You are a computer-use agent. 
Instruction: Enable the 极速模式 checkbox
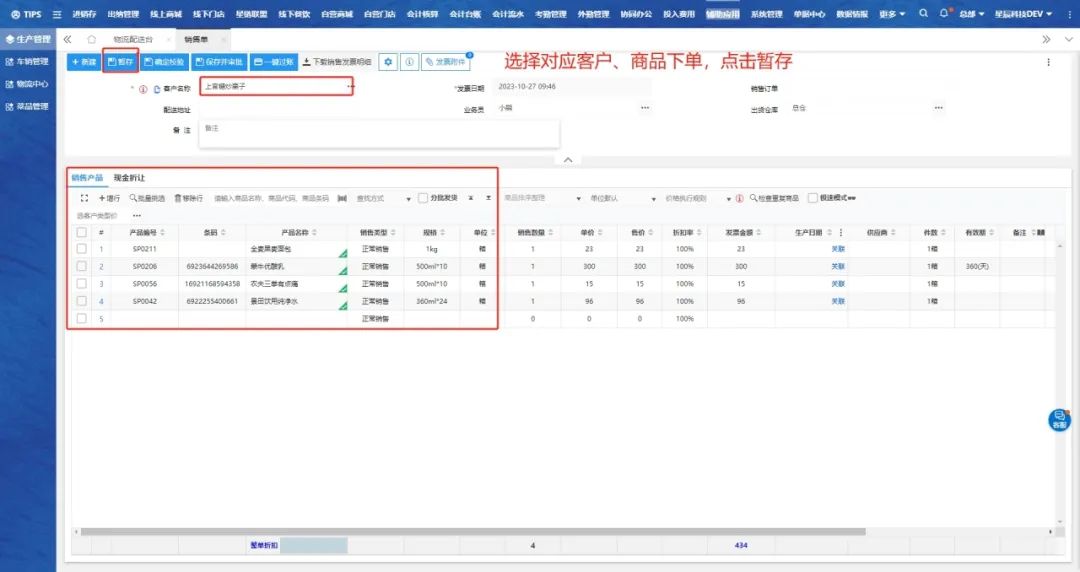[x=812, y=198]
